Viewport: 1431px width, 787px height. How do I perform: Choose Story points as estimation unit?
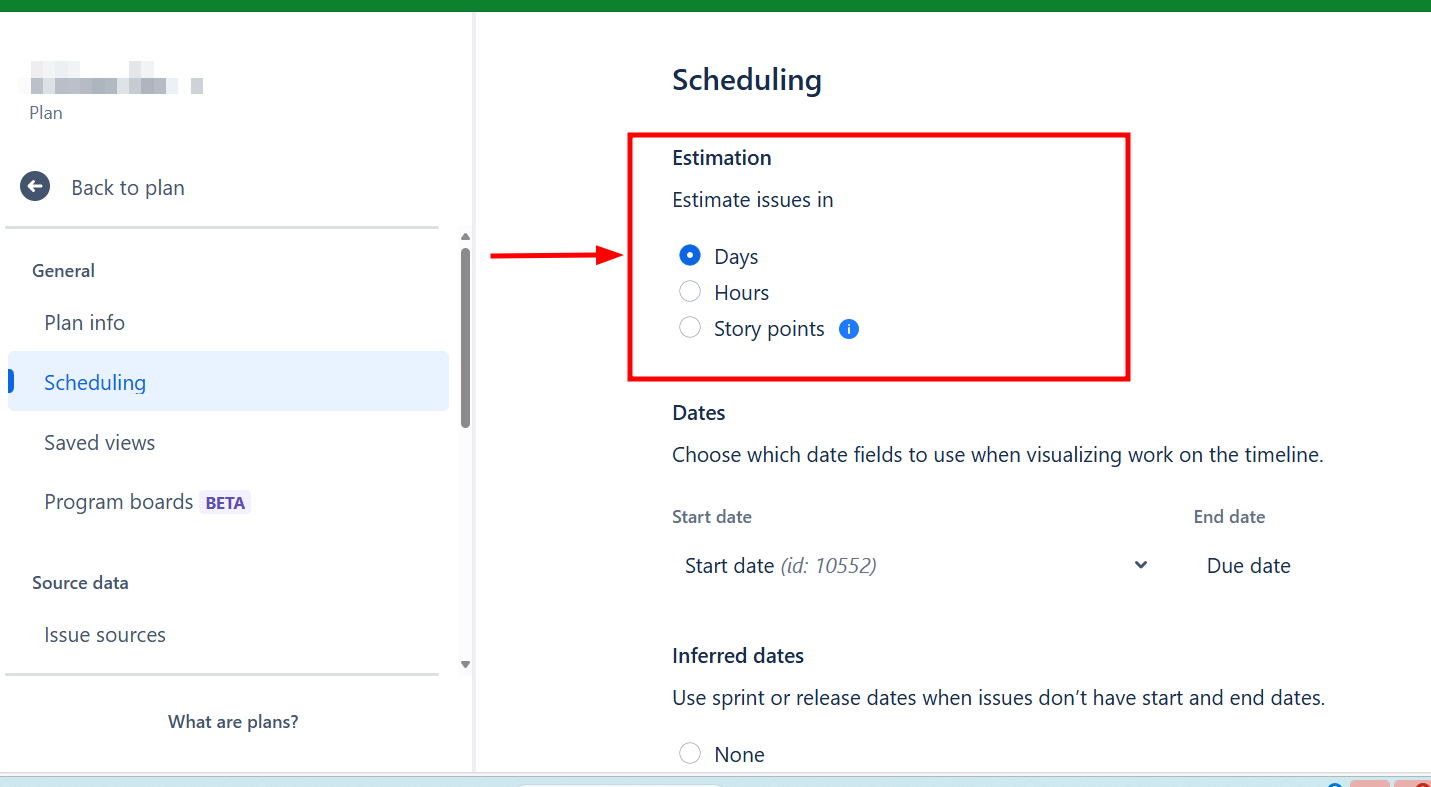point(690,328)
